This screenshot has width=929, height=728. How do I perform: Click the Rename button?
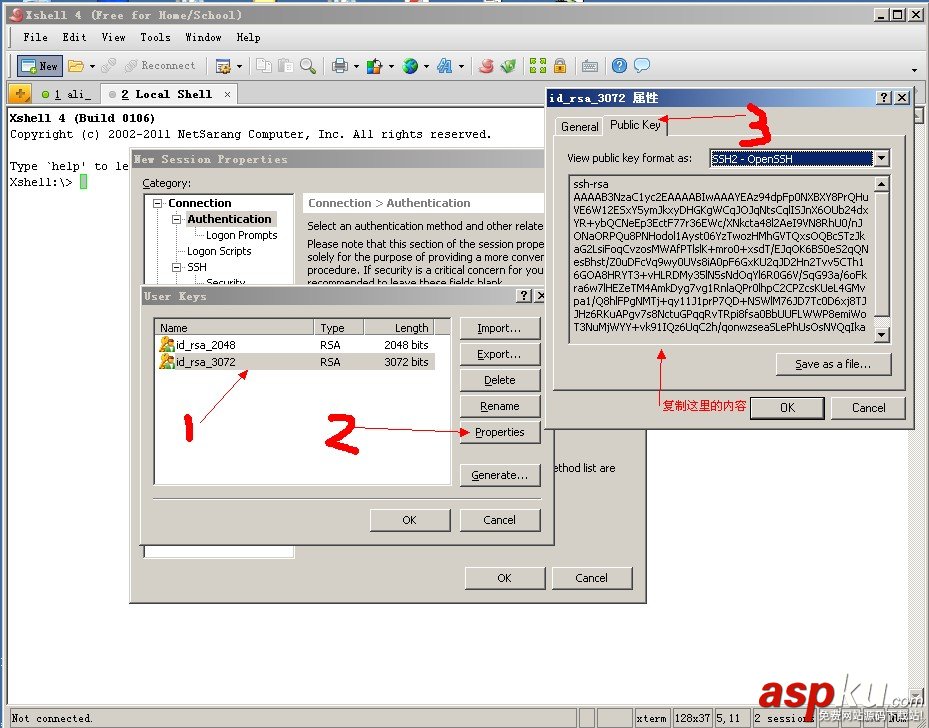(499, 406)
